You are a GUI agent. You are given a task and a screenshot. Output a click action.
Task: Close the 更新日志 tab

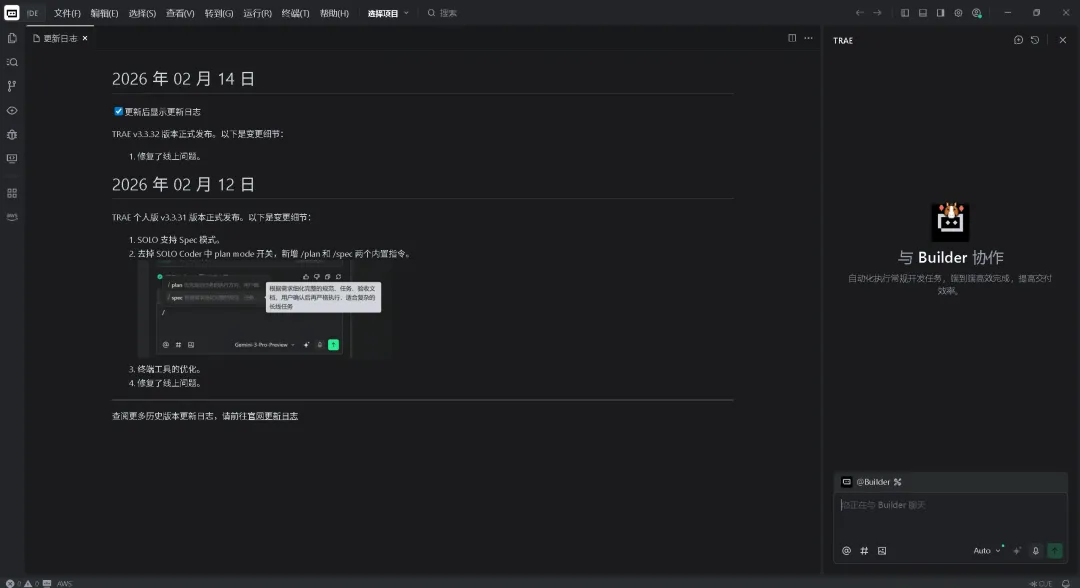85,39
